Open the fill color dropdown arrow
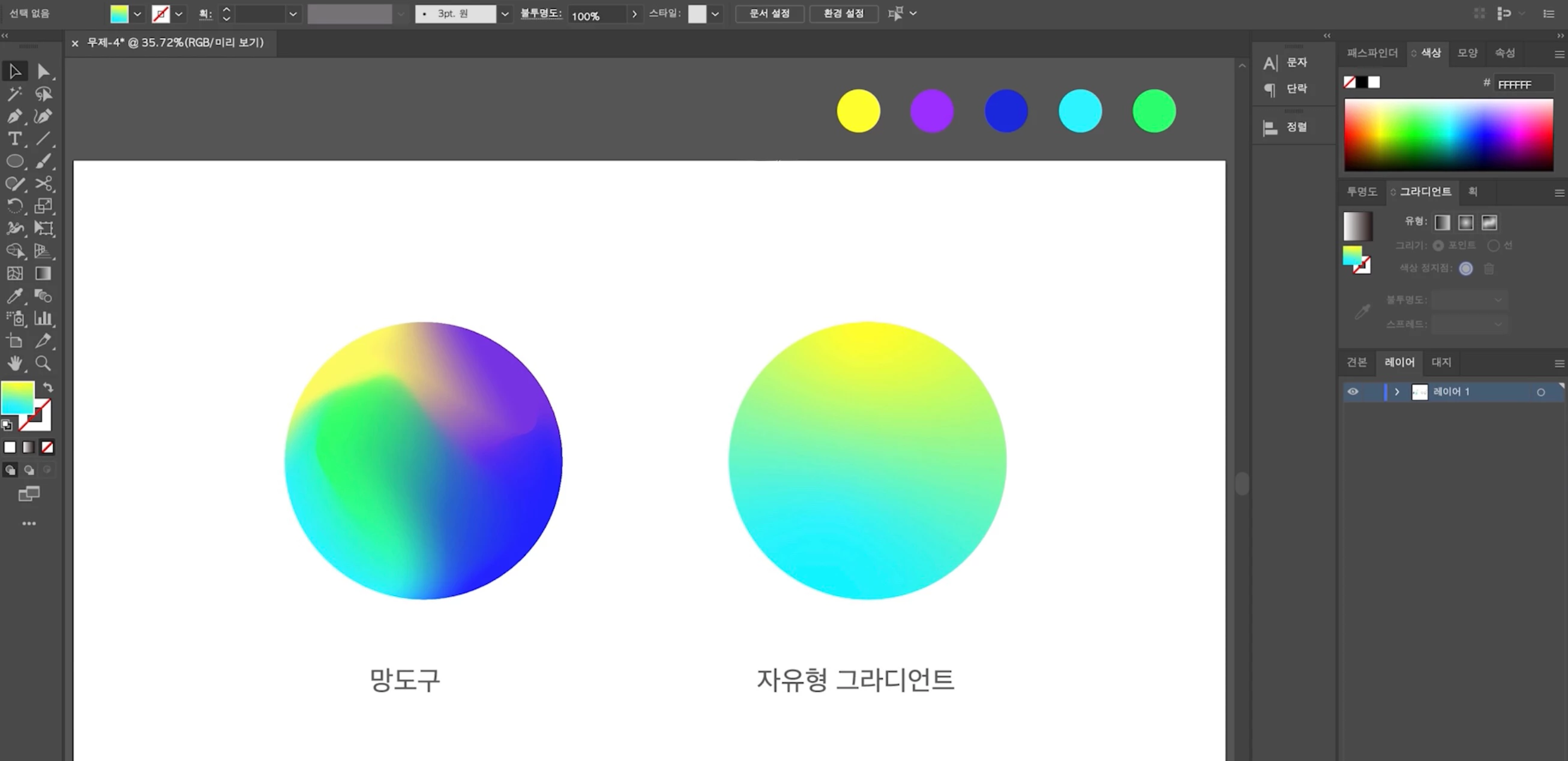The width and height of the screenshot is (1568, 761). [137, 14]
